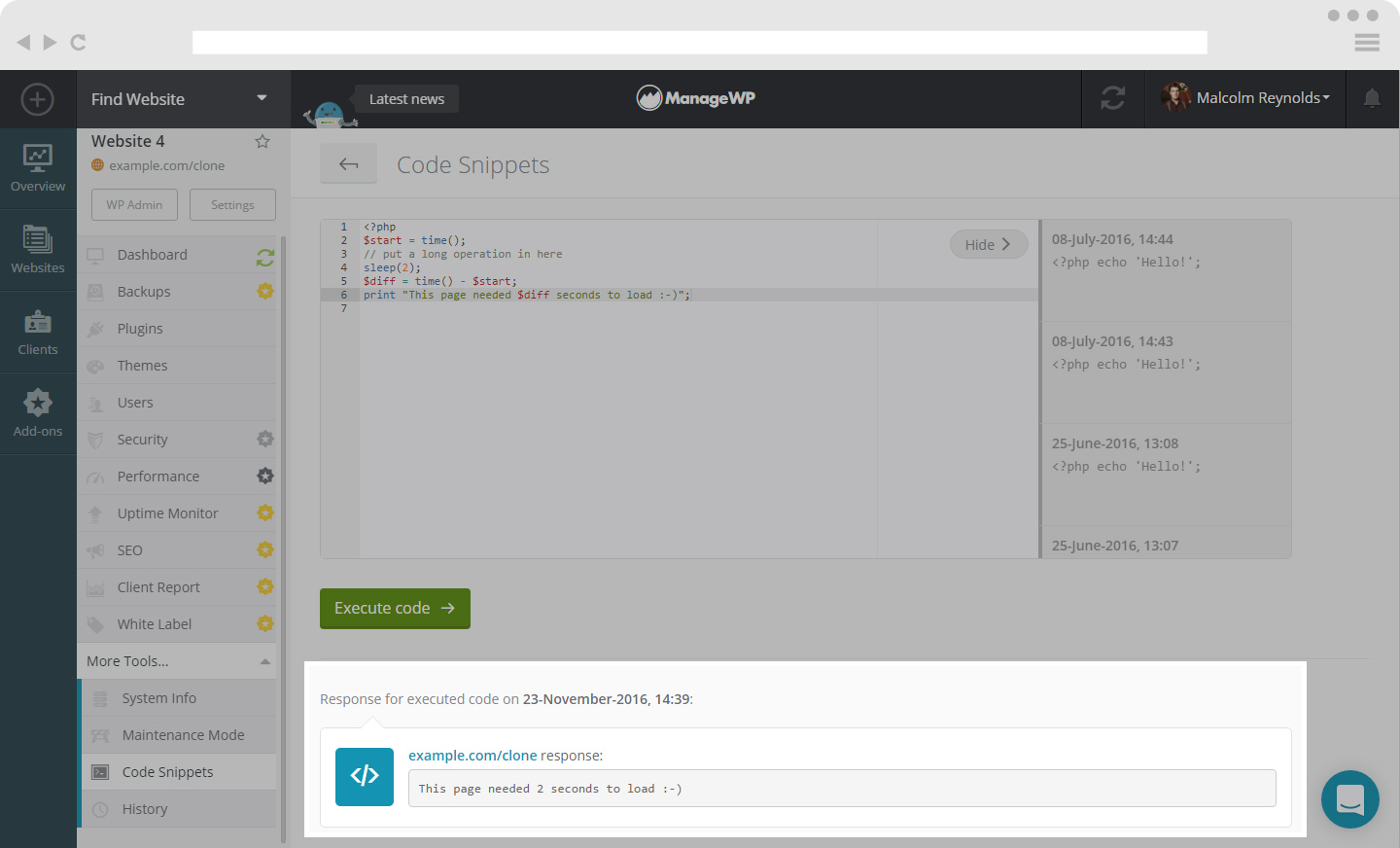Open the Overview sidebar section

(x=38, y=168)
